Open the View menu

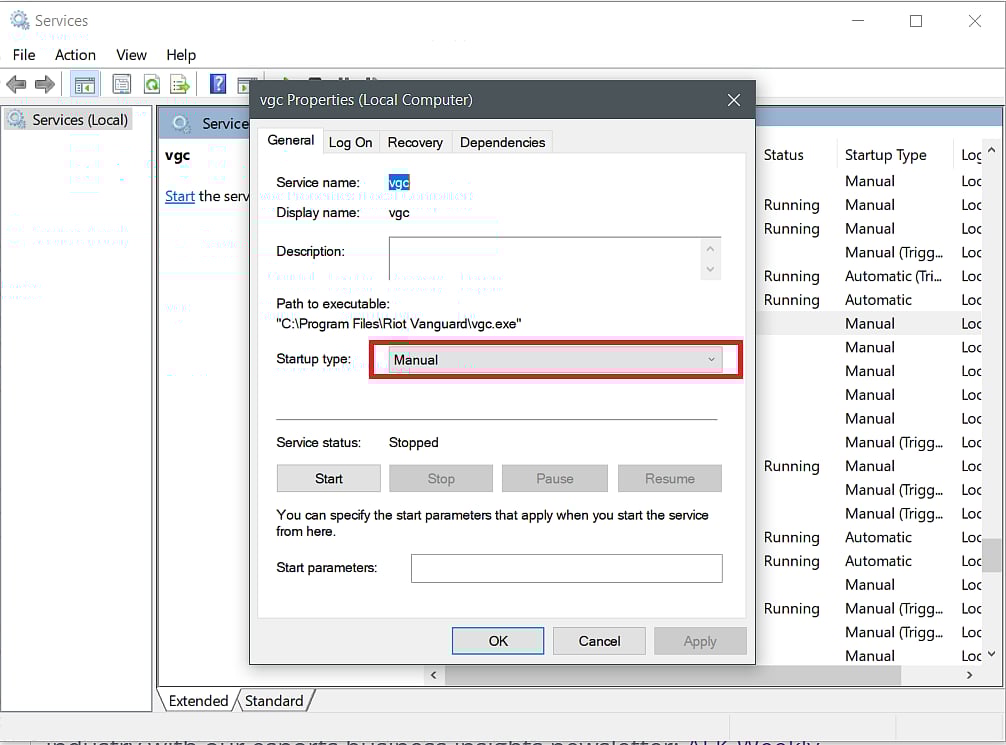(131, 55)
